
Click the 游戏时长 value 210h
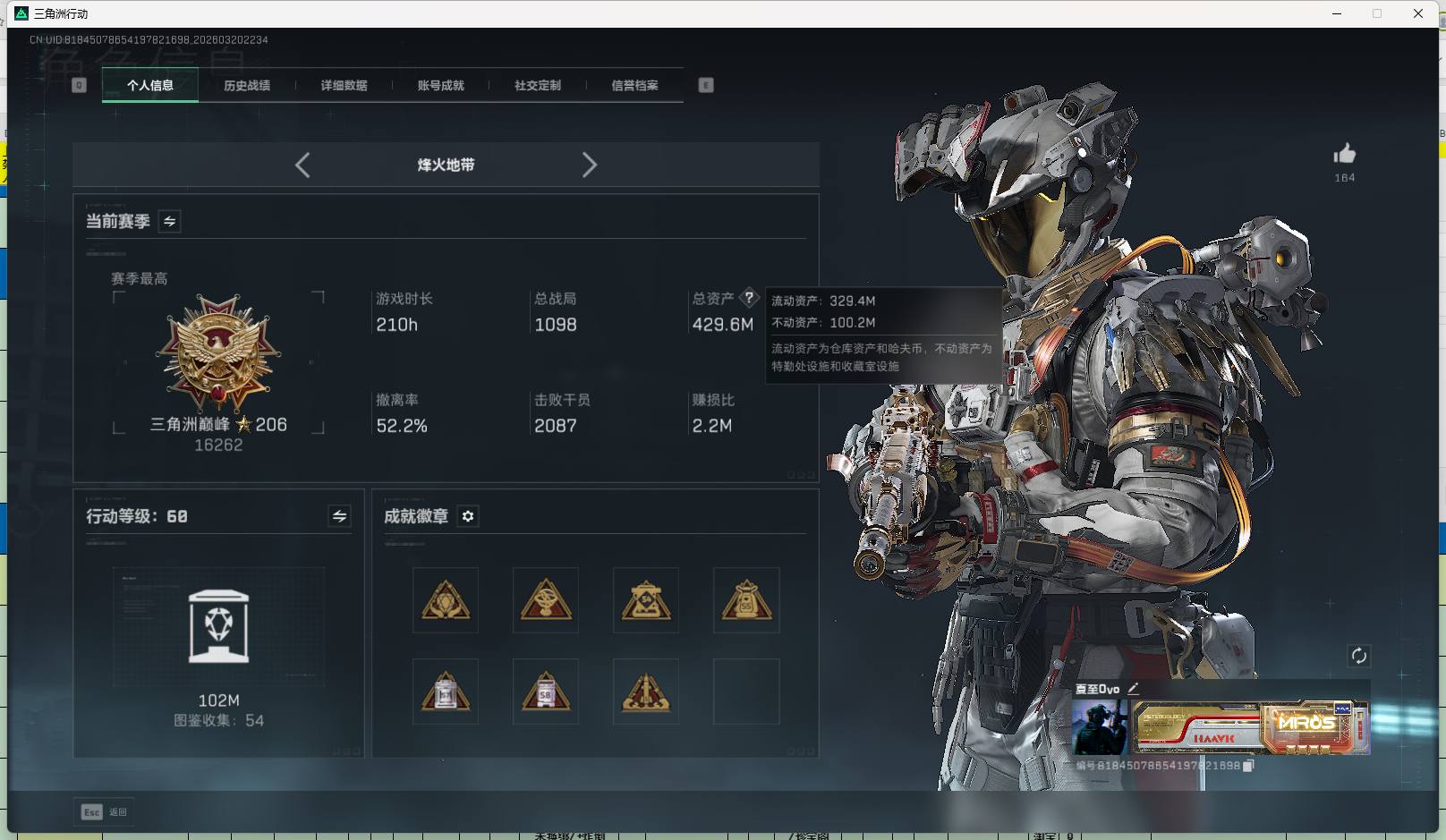click(x=397, y=325)
